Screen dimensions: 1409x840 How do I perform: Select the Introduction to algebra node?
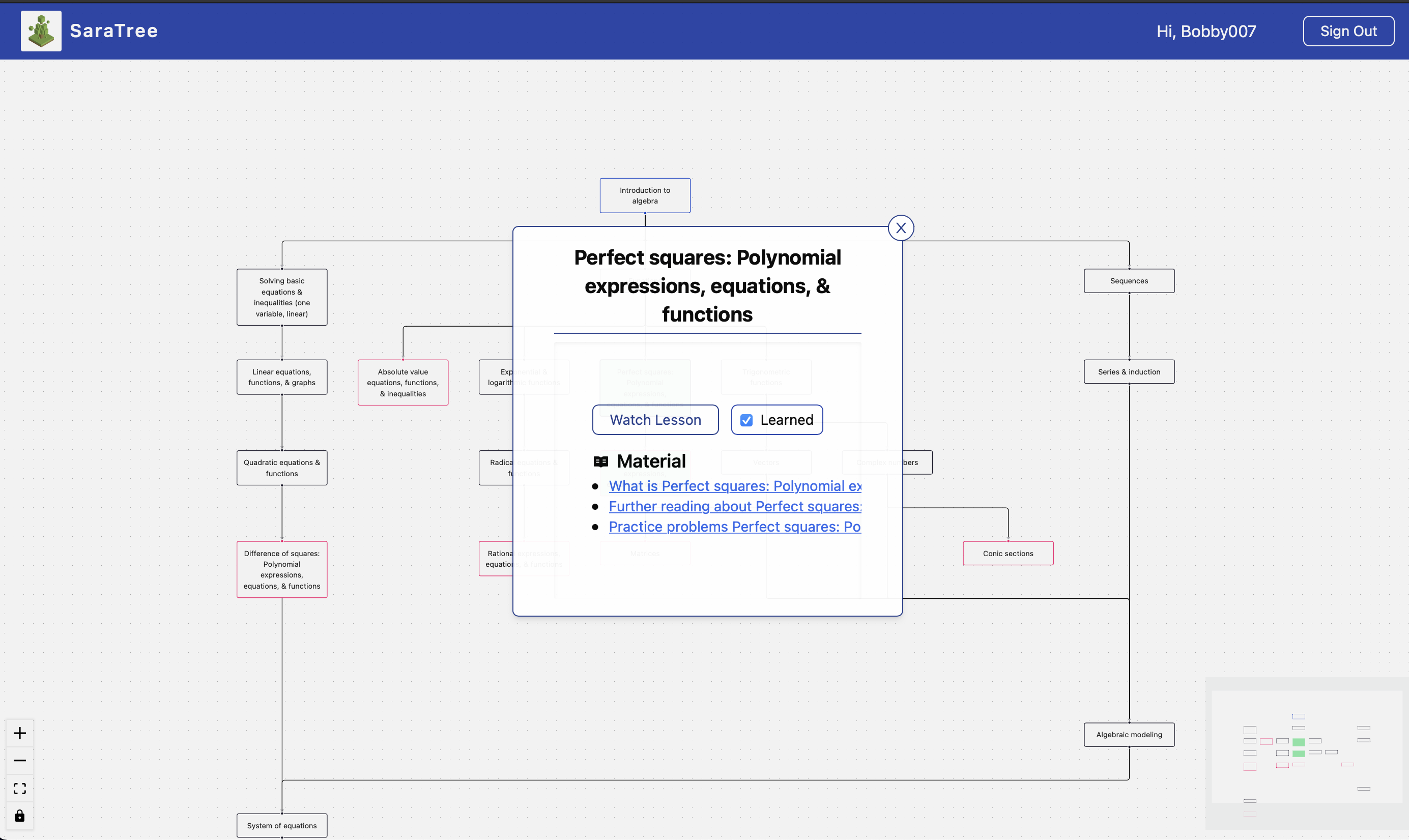point(645,195)
